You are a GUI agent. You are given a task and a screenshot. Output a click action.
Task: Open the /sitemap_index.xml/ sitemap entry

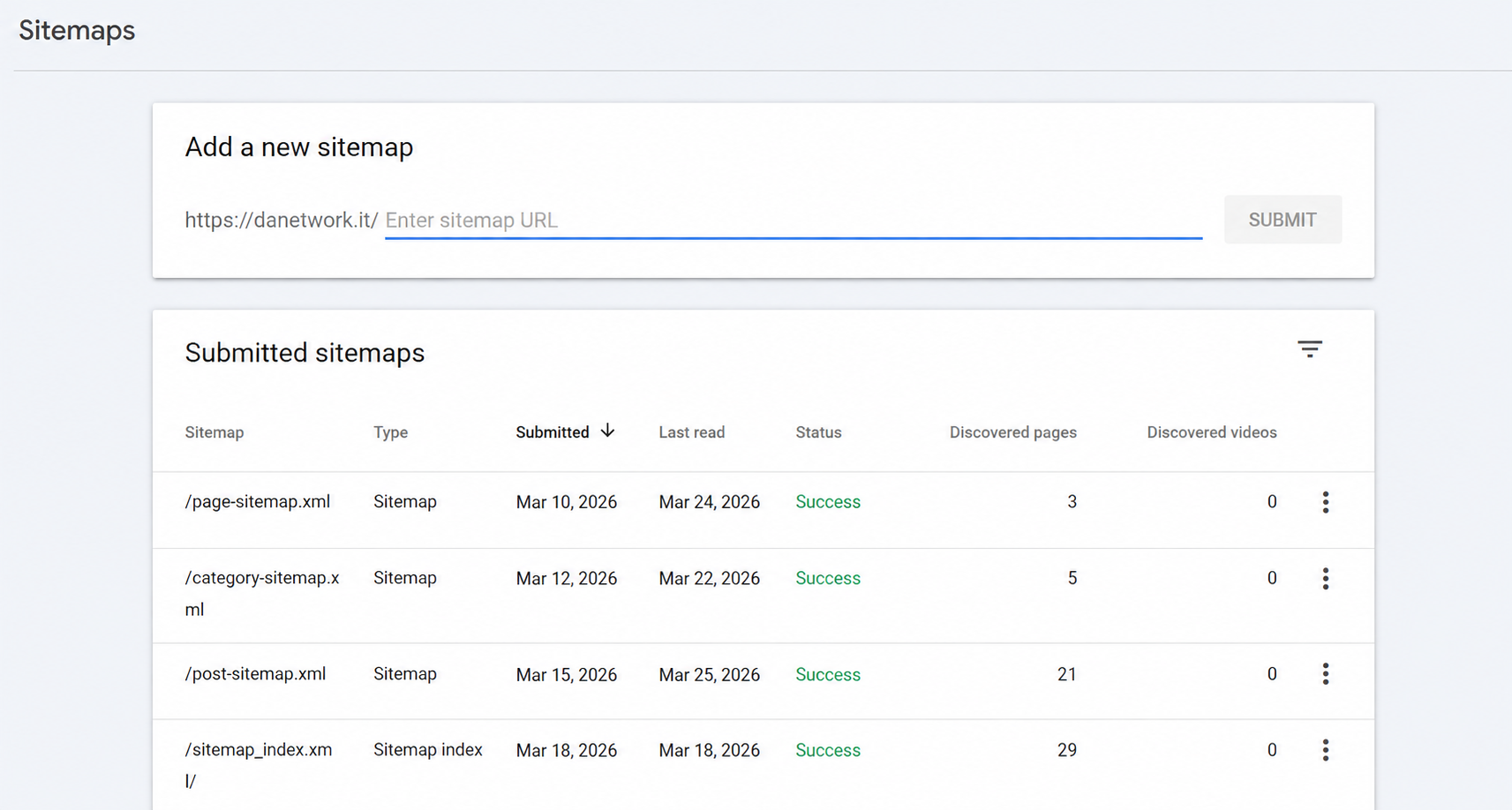pos(259,765)
